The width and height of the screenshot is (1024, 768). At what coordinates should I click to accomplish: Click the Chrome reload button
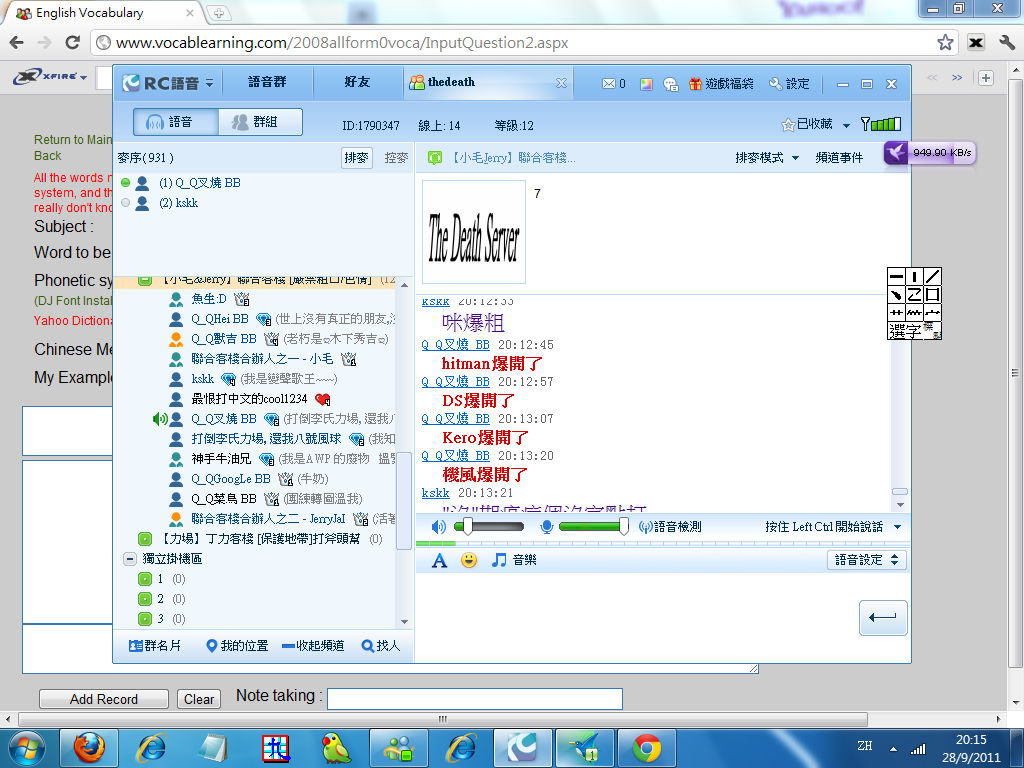coord(72,42)
